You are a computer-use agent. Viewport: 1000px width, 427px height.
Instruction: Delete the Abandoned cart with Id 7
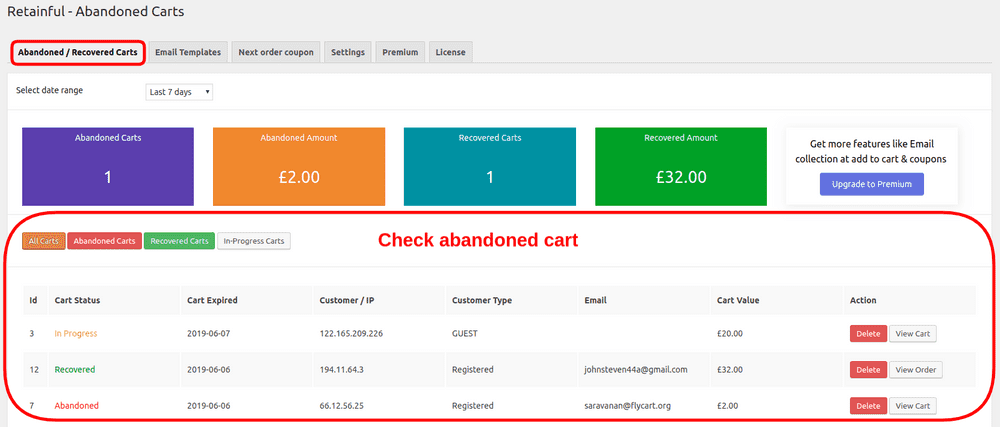[868, 406]
